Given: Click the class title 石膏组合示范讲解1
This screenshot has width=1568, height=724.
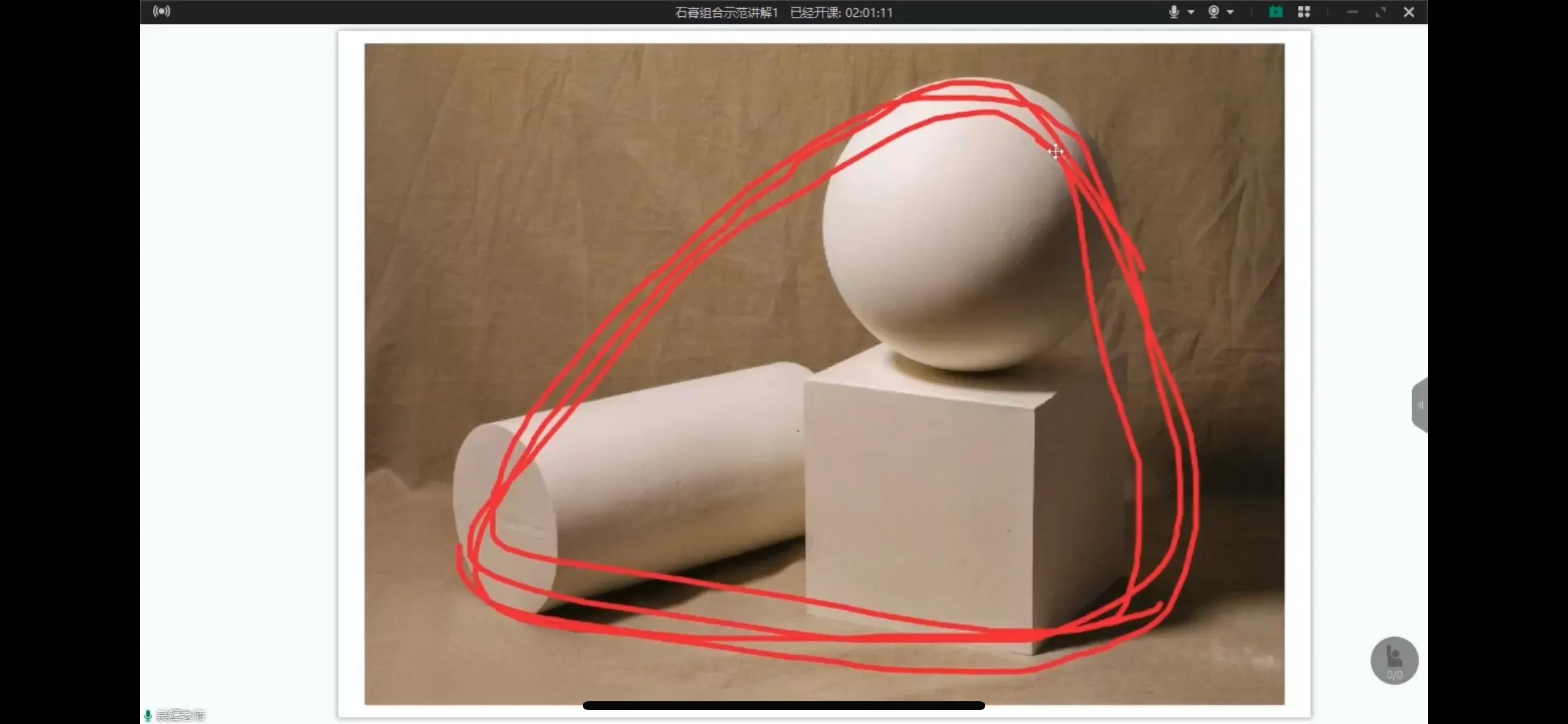Looking at the screenshot, I should pos(726,13).
